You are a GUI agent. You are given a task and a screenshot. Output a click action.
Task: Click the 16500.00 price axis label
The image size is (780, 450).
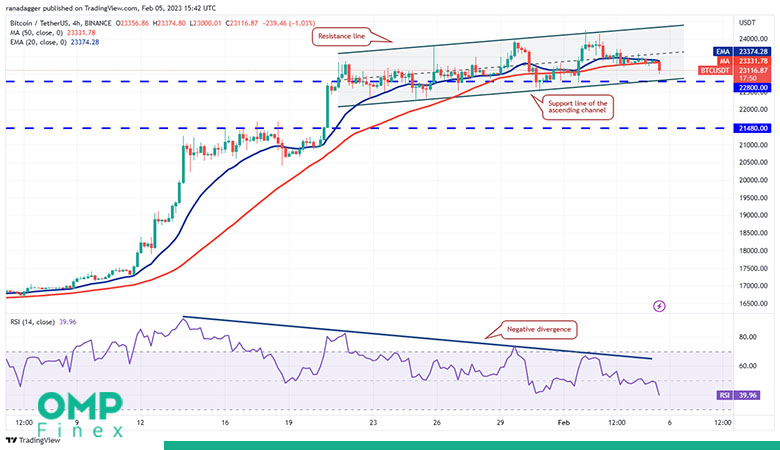click(x=753, y=304)
